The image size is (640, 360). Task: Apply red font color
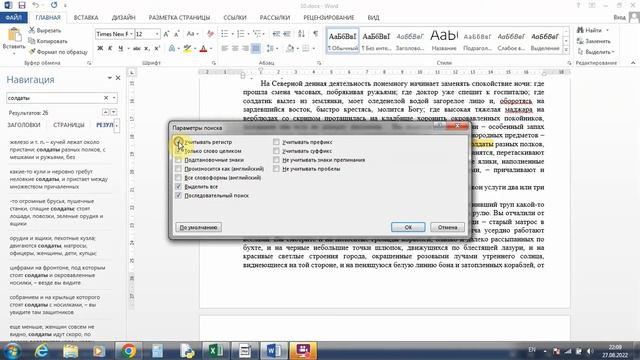(x=204, y=49)
